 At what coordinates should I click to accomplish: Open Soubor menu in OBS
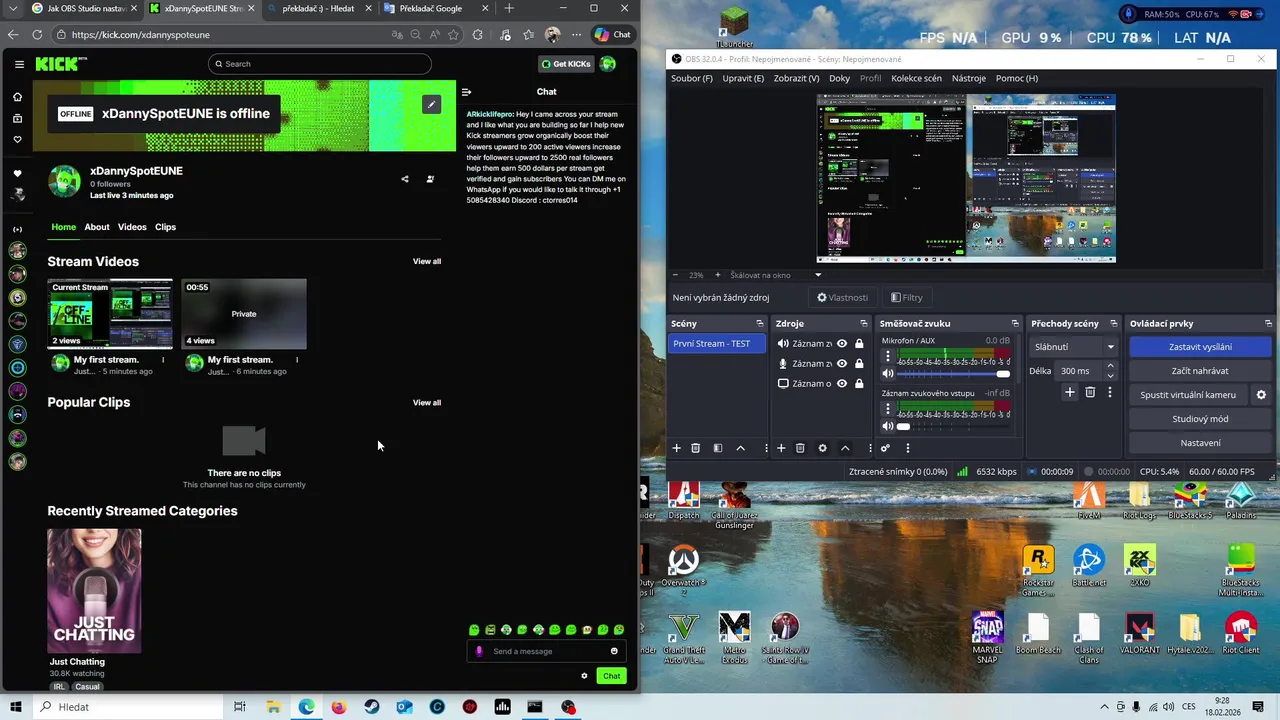click(692, 78)
